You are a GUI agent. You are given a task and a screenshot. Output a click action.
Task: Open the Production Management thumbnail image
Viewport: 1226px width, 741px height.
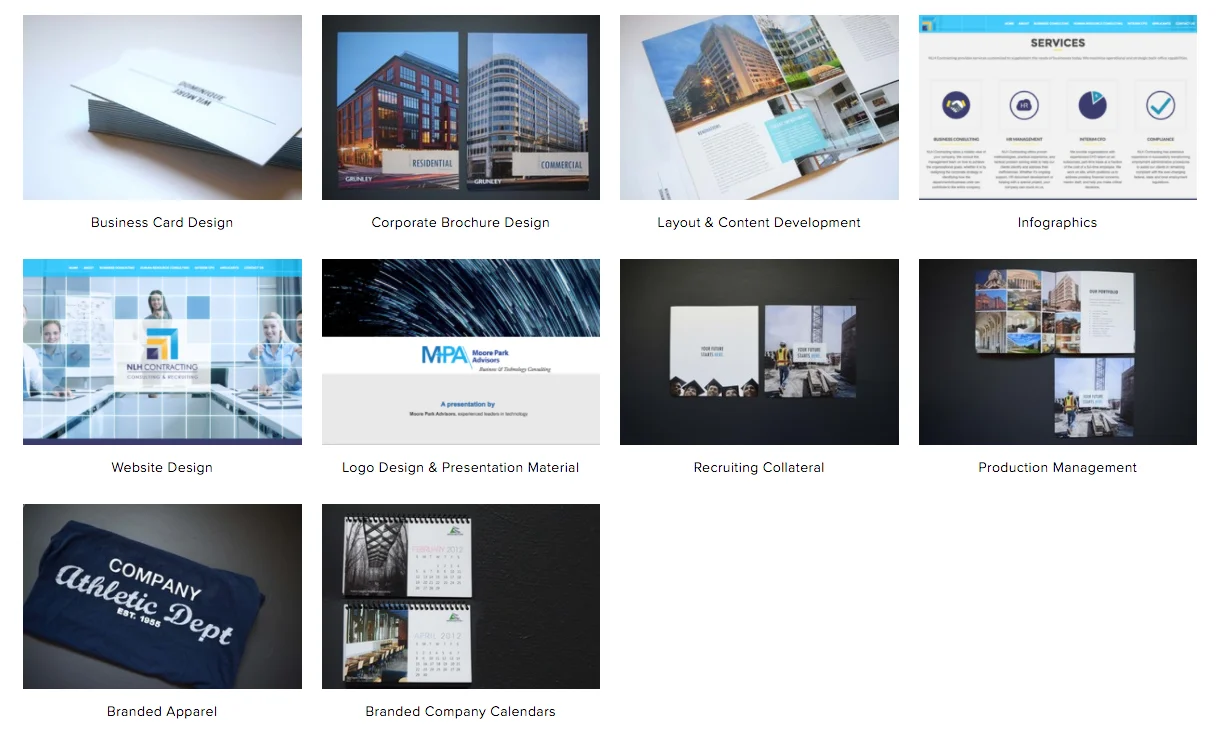click(x=1058, y=352)
